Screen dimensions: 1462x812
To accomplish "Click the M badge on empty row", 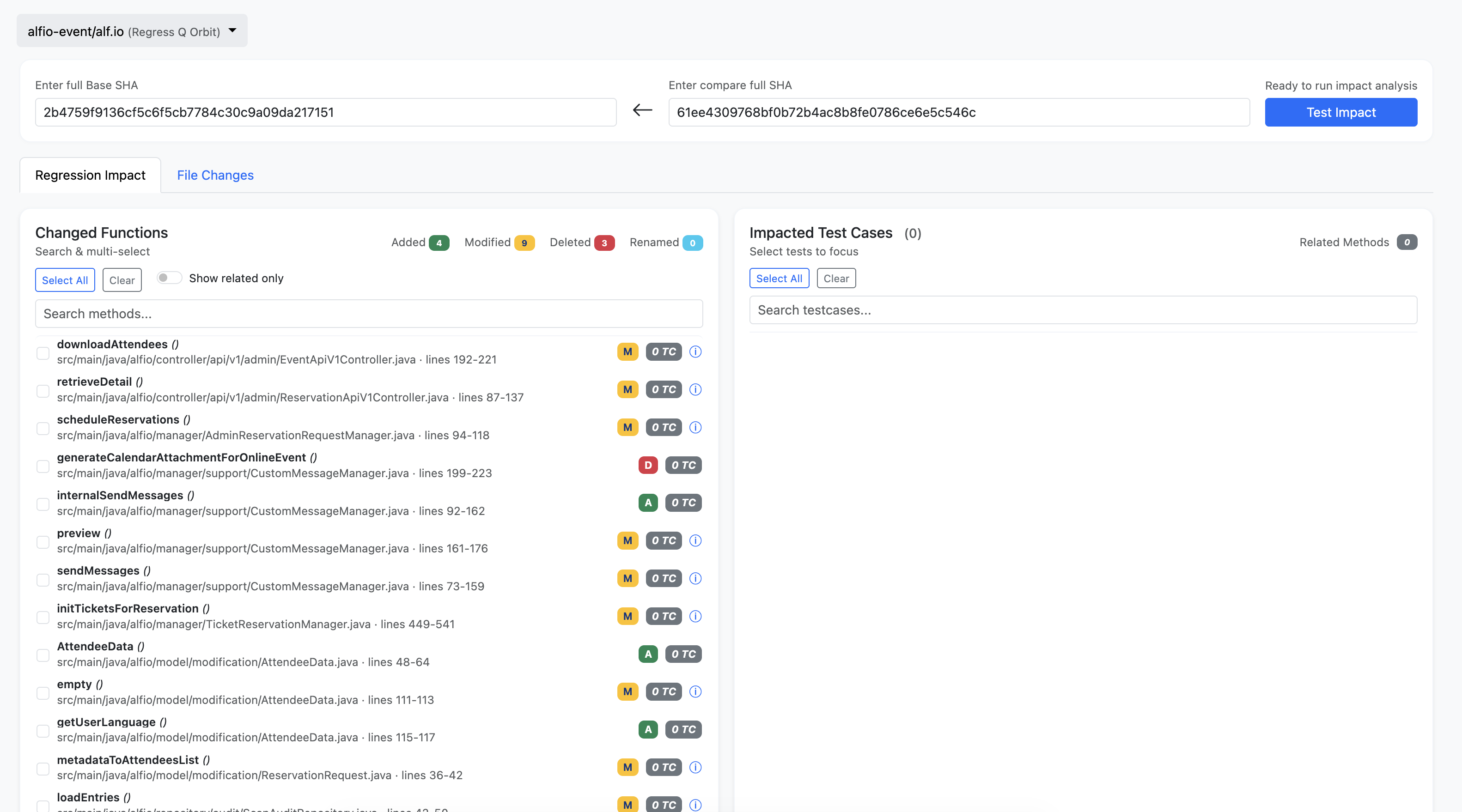I will pyautogui.click(x=627, y=692).
